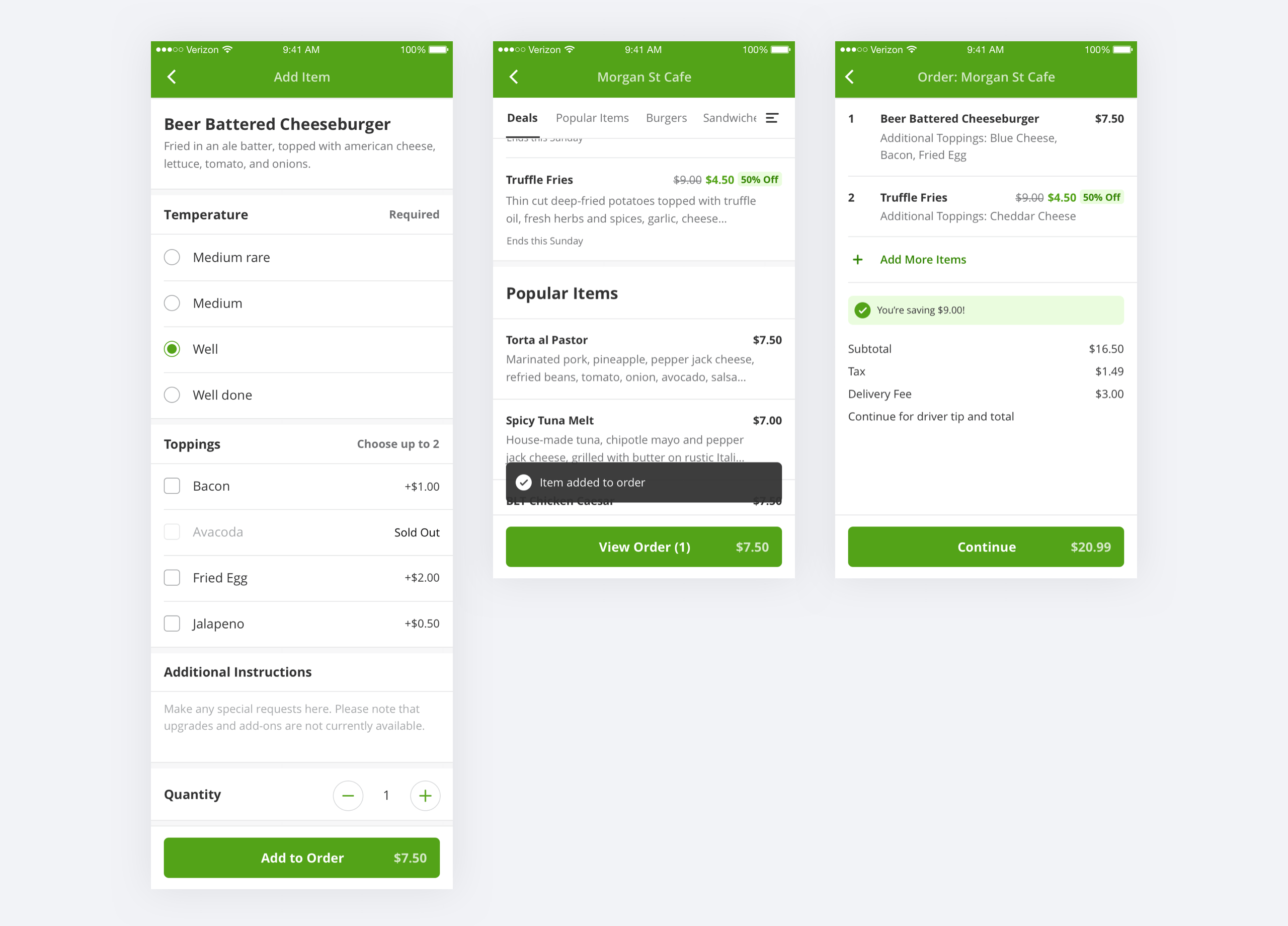Click the savings checkmark icon

[x=862, y=310]
